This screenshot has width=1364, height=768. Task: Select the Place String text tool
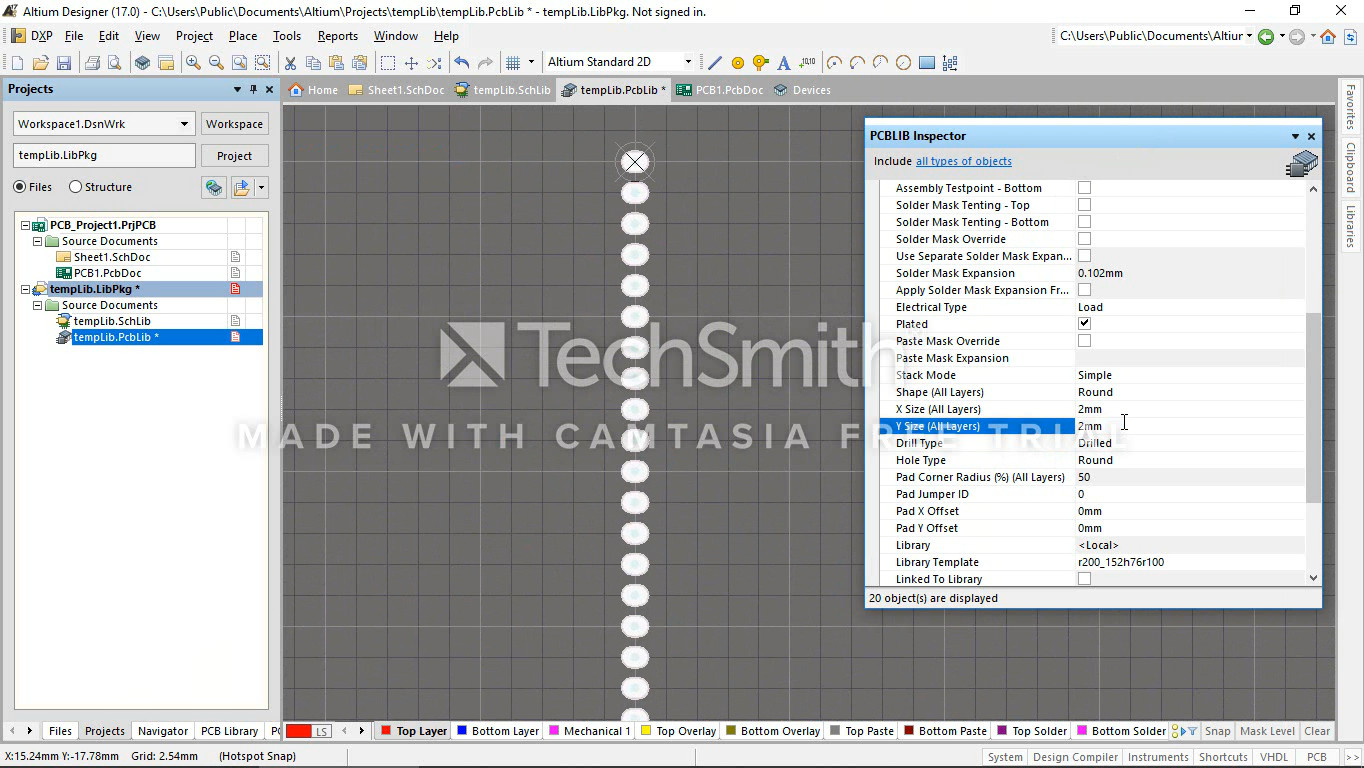(784, 63)
